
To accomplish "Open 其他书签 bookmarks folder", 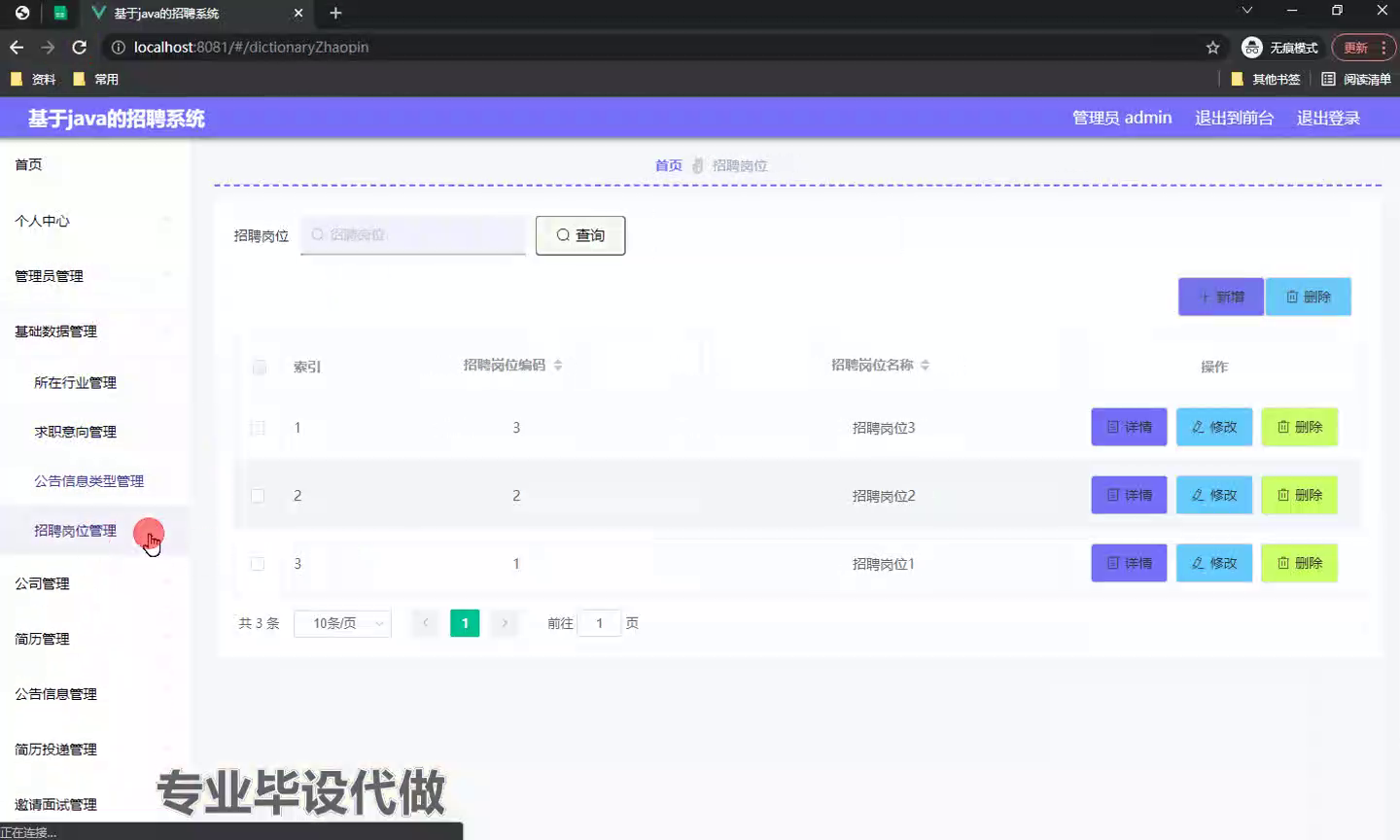I will [x=1266, y=79].
